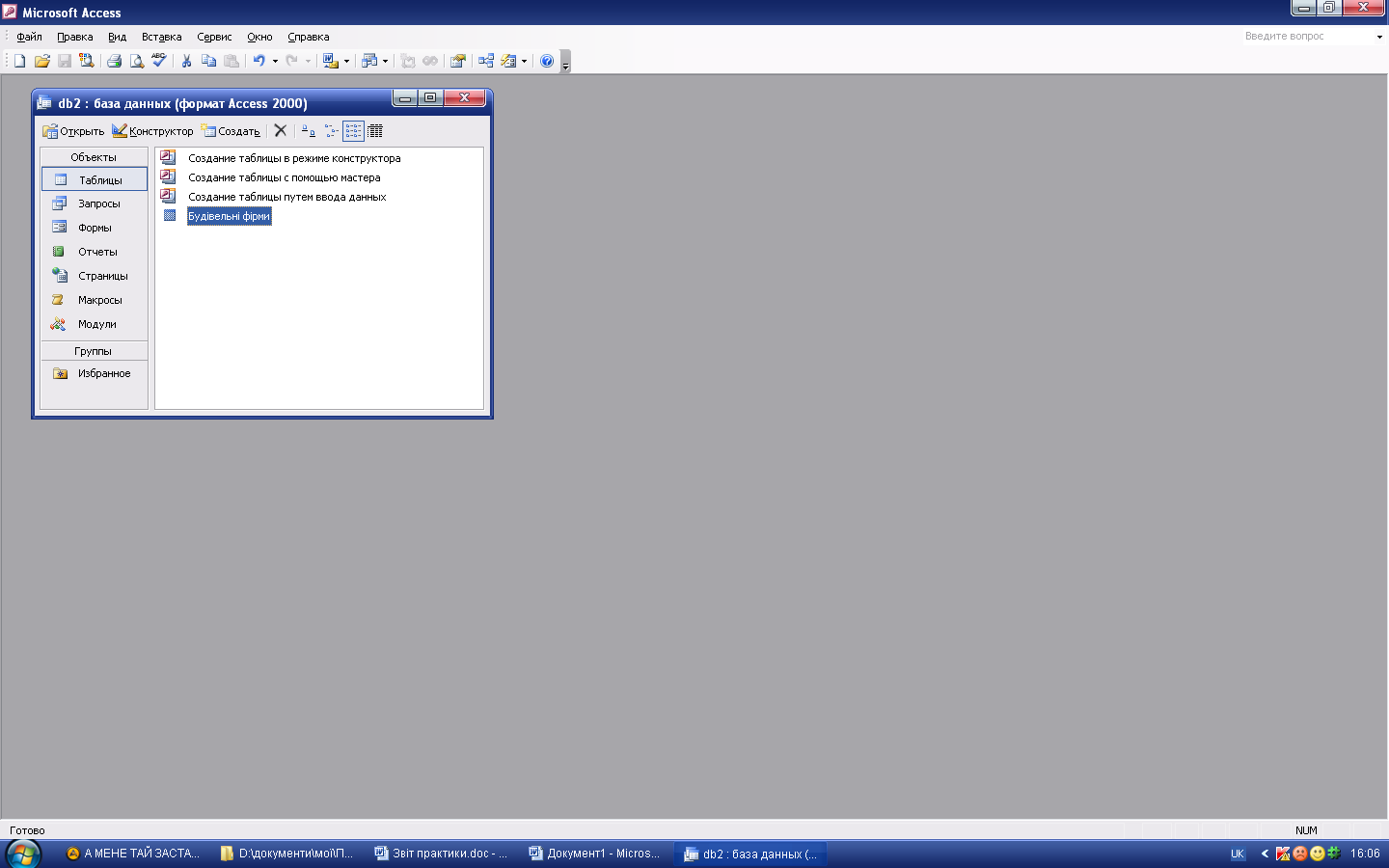Click the Объекты group header
The image size is (1389, 868).
94,157
